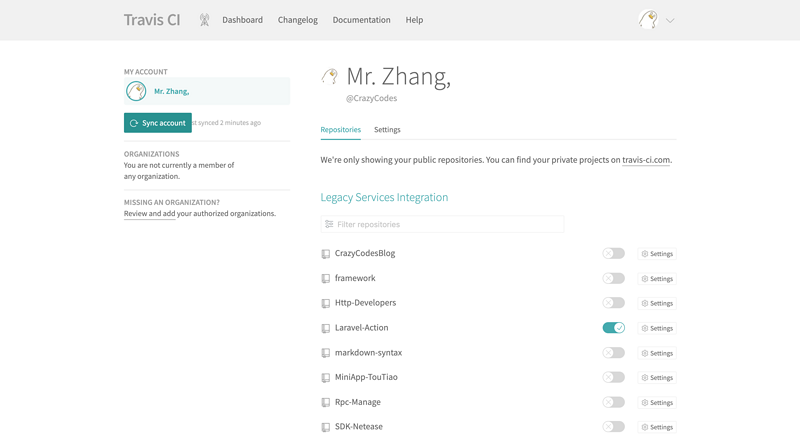Open Settings for markdown-syntax

657,353
